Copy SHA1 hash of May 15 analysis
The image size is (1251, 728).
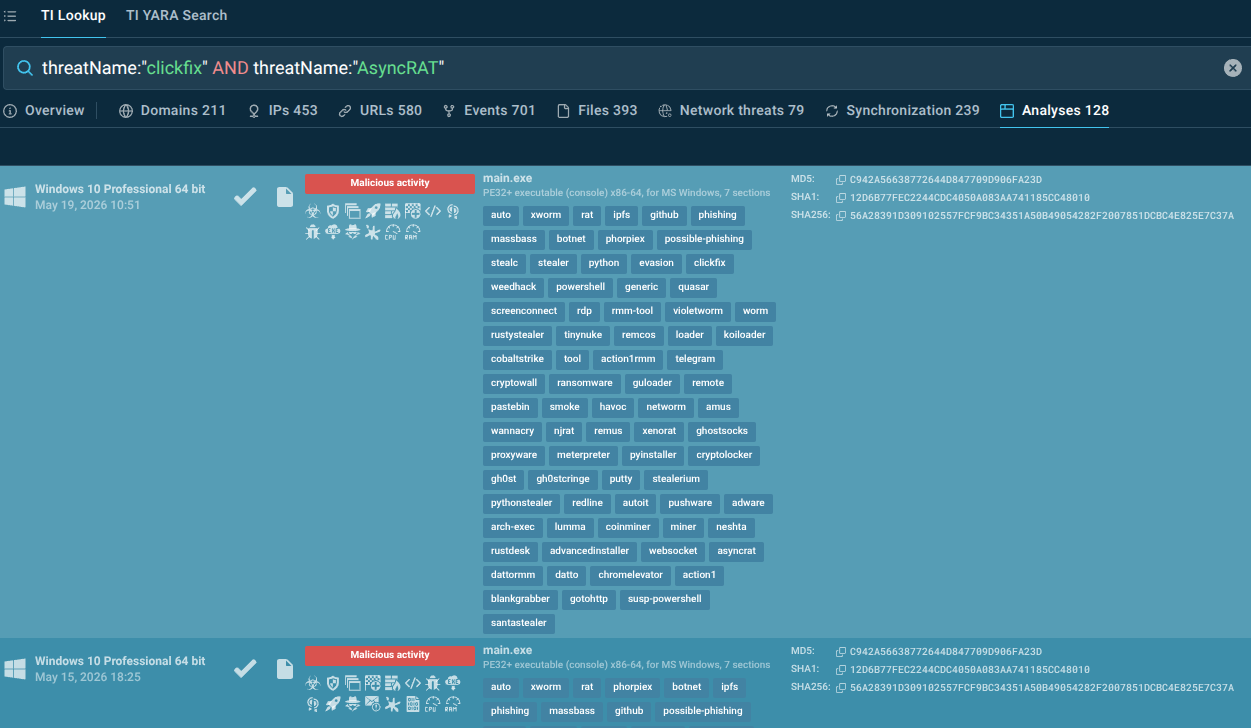point(841,670)
